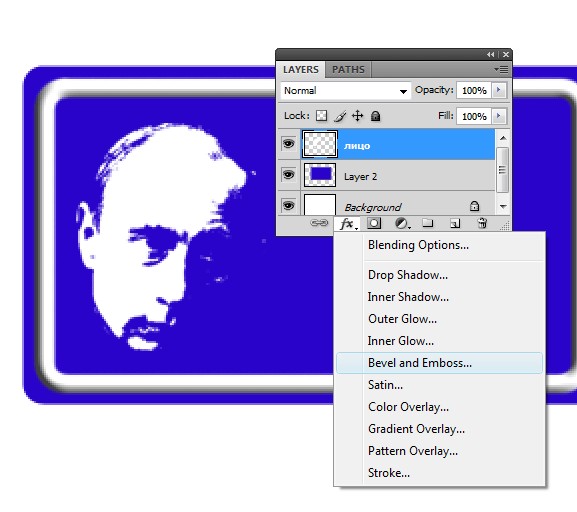Add a layer mask with the mask icon
Screen dimensions: 577x512
click(x=374, y=223)
